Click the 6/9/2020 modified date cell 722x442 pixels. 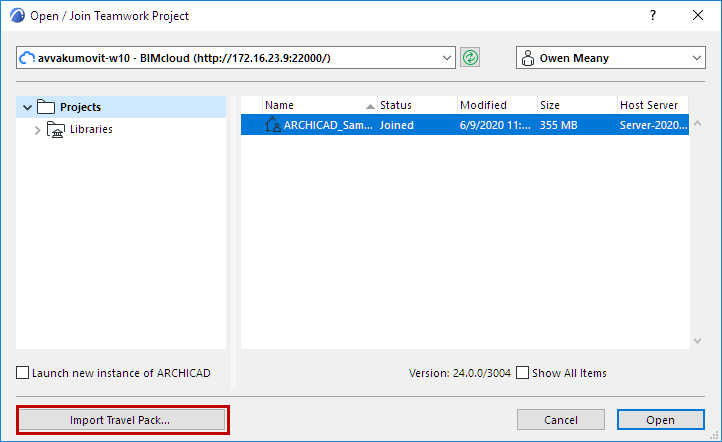[495, 125]
